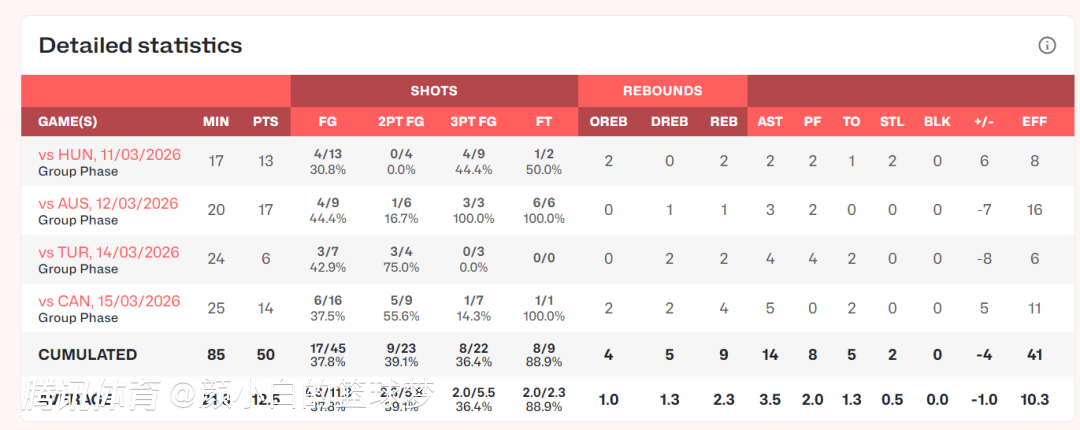The width and height of the screenshot is (1080, 430).
Task: Click the PTS column header
Action: (x=265, y=121)
